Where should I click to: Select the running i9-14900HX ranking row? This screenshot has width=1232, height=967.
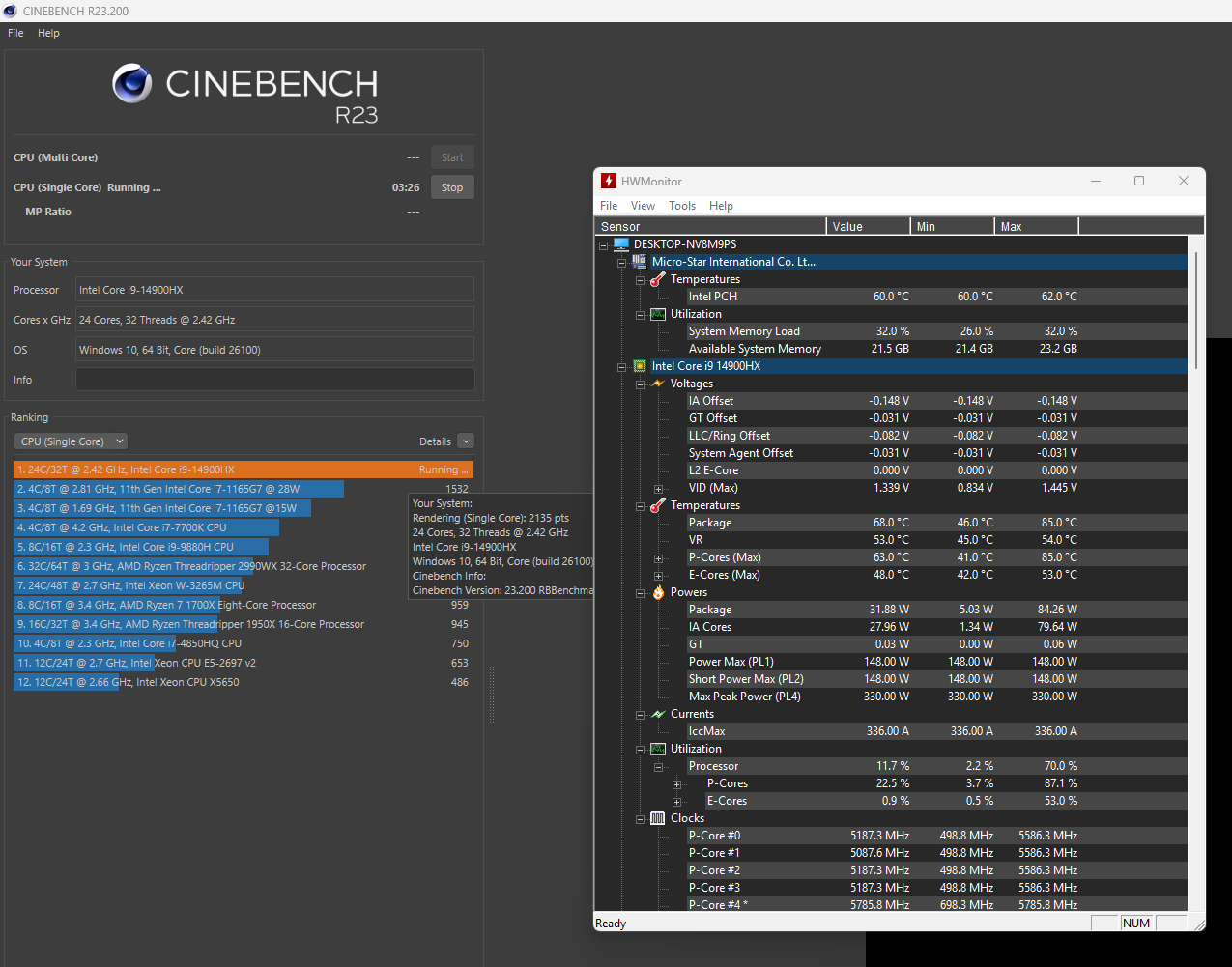click(244, 469)
